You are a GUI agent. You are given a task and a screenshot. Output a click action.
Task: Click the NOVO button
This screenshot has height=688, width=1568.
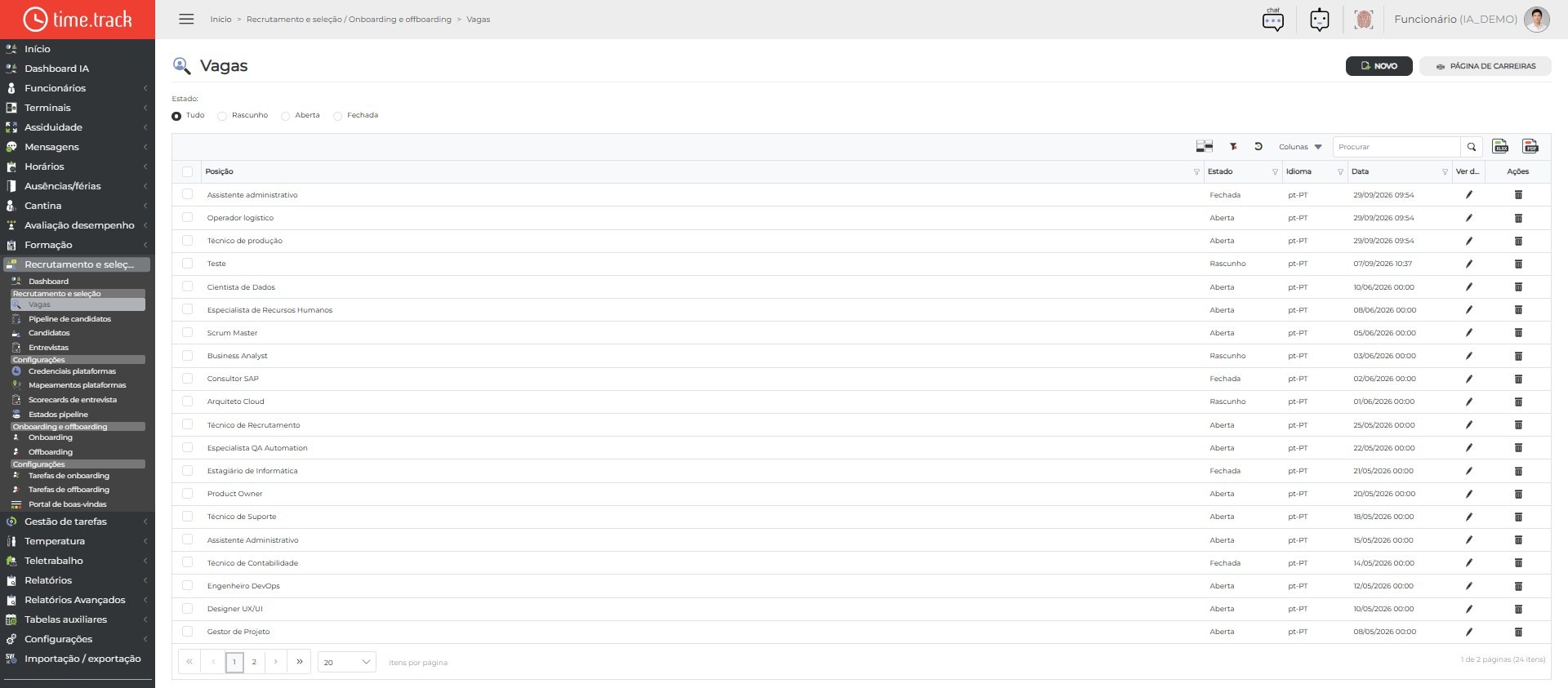[1379, 66]
